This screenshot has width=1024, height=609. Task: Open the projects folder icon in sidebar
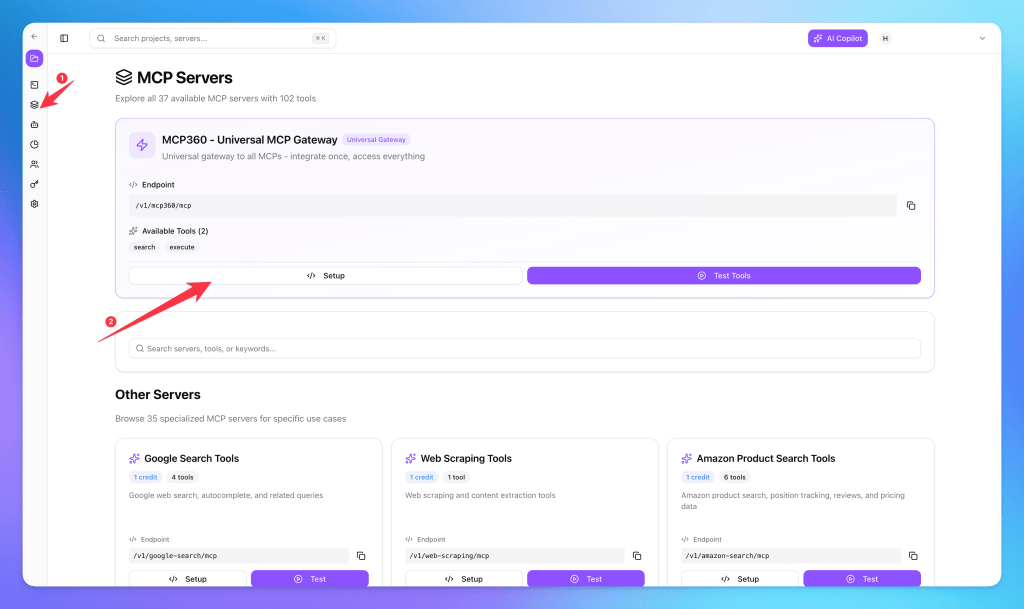click(34, 59)
